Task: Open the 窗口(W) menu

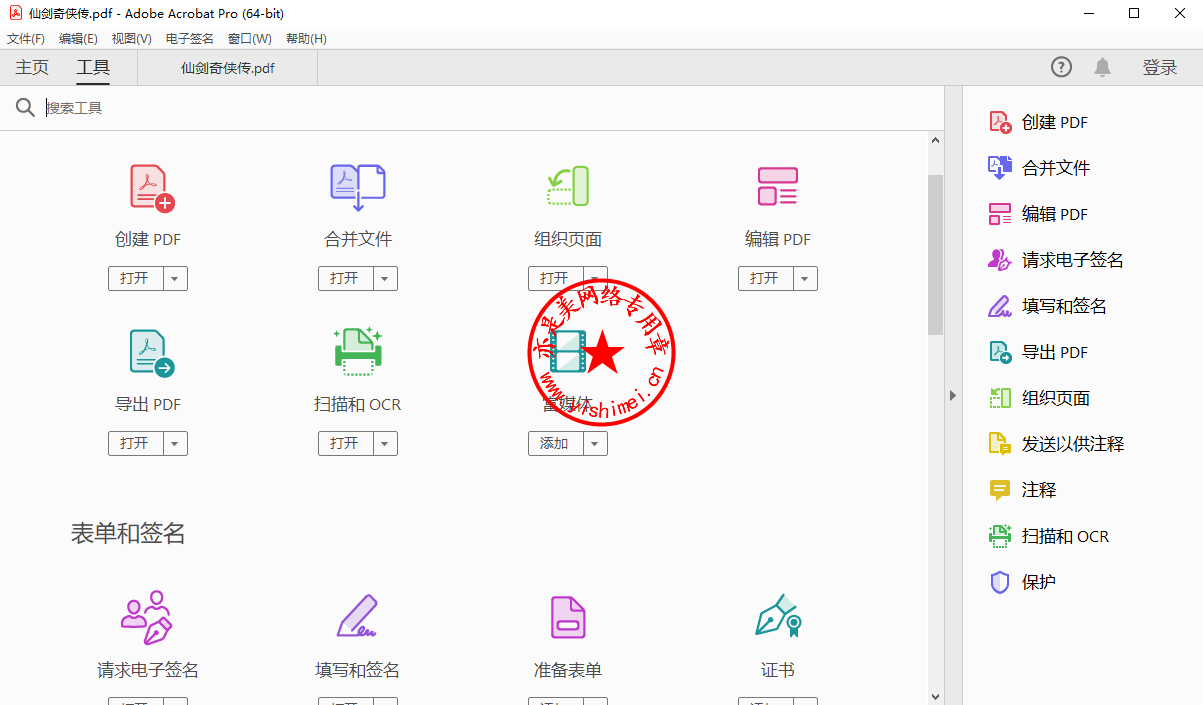Action: click(249, 38)
